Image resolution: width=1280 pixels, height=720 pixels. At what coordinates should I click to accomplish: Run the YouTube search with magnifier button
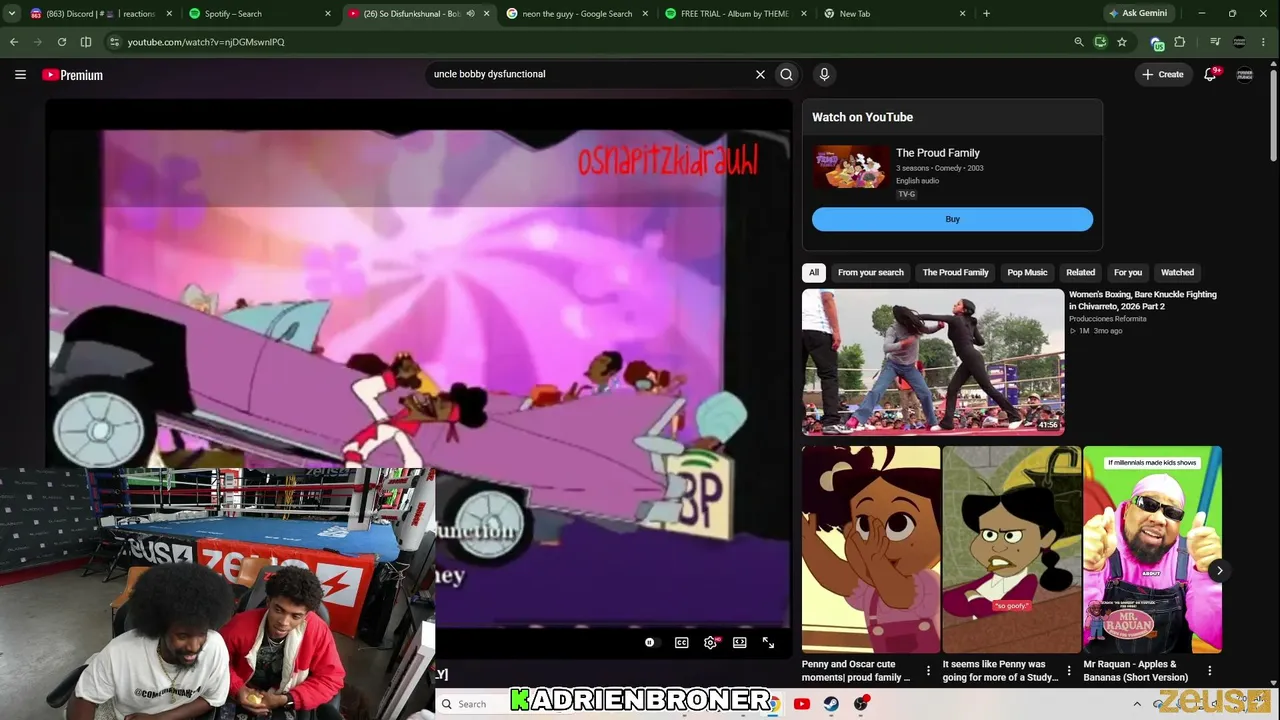[x=787, y=74]
